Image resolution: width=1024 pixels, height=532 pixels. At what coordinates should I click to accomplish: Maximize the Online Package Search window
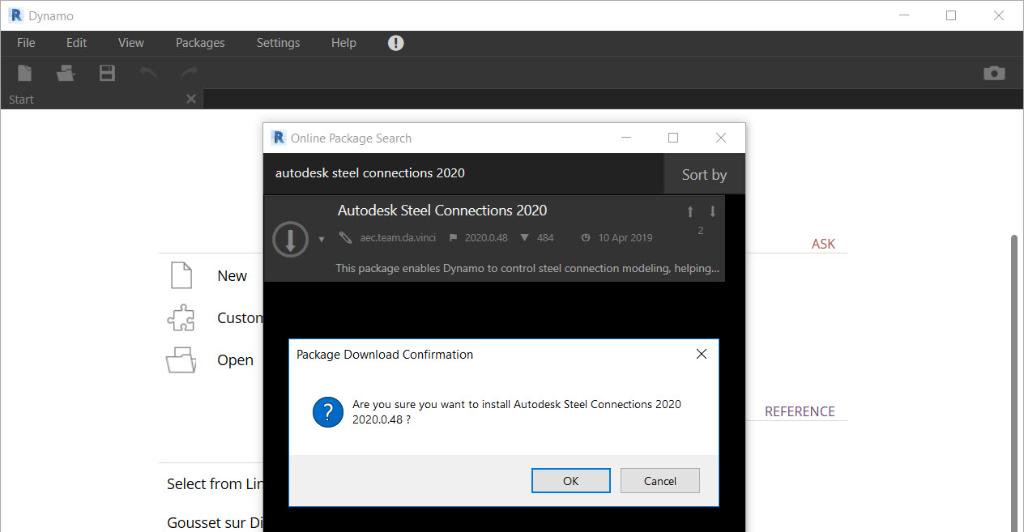(673, 138)
